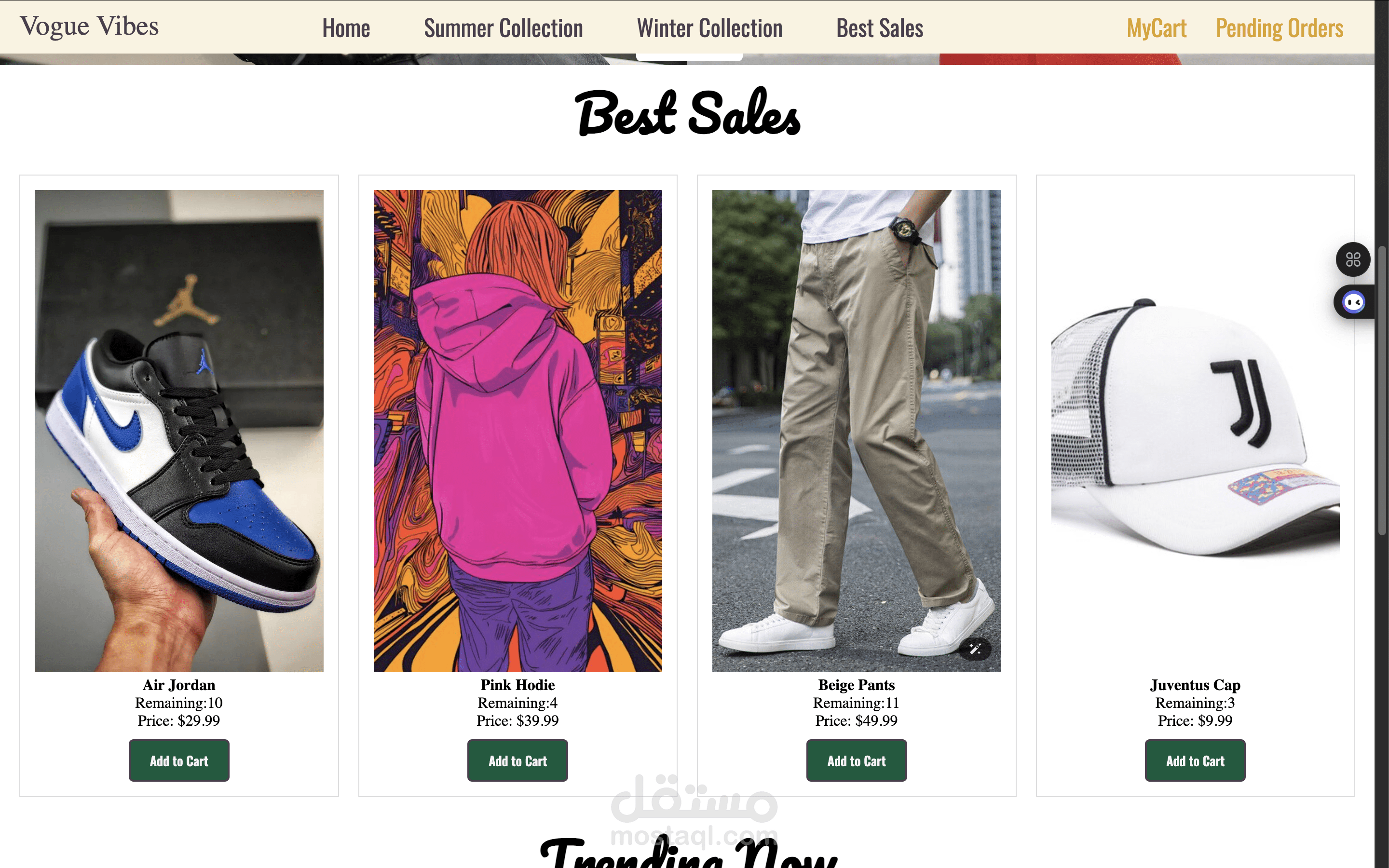Click the four-squares floating widget icon
The image size is (1389, 868).
coord(1353,259)
